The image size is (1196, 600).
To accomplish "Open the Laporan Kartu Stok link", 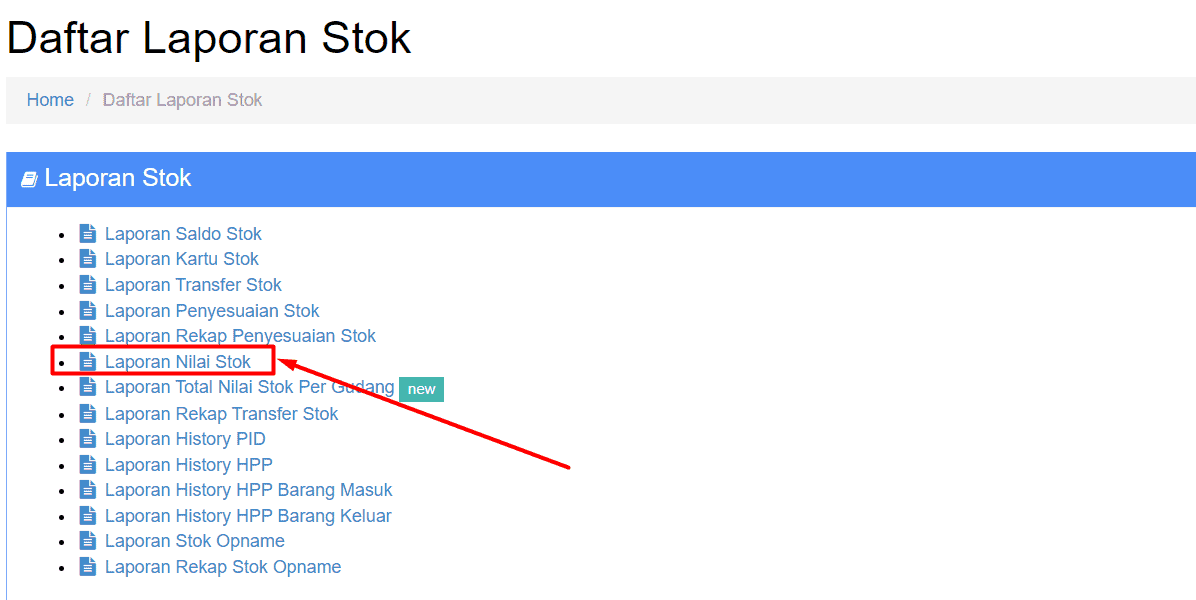I will [182, 259].
